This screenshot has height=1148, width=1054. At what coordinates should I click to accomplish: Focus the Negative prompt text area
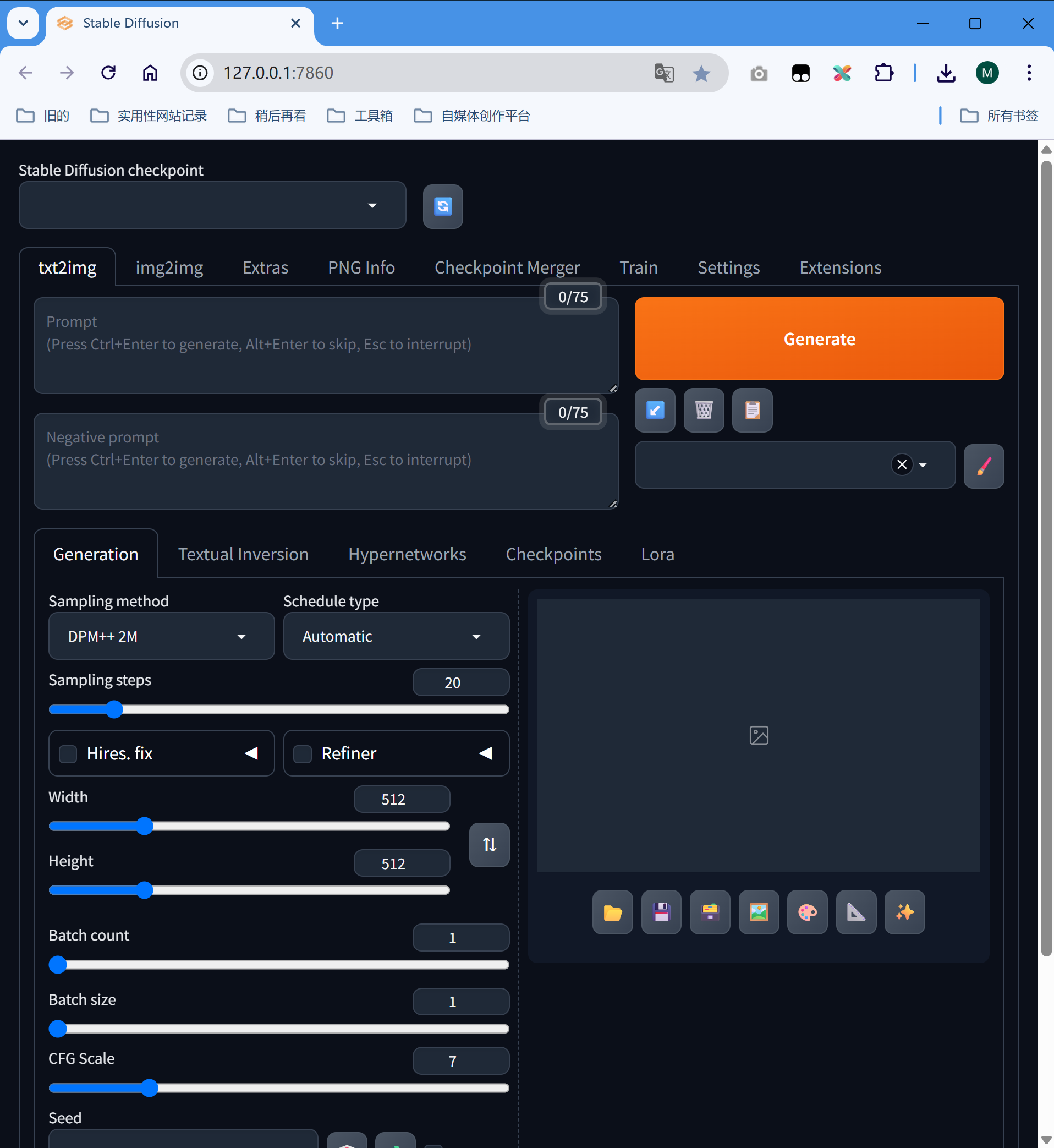(326, 461)
